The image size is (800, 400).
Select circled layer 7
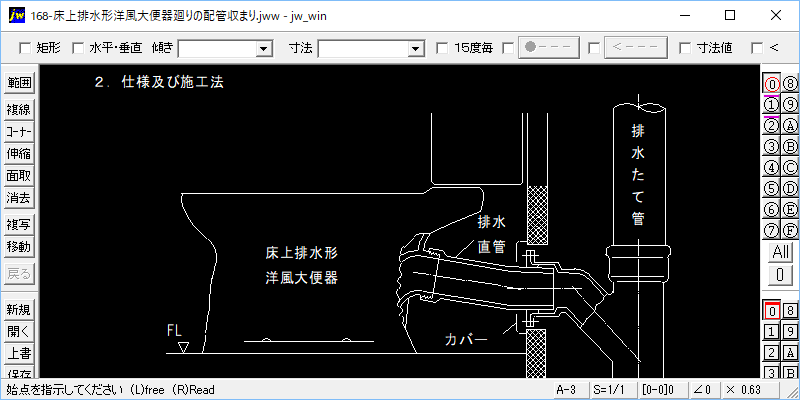coord(771,230)
